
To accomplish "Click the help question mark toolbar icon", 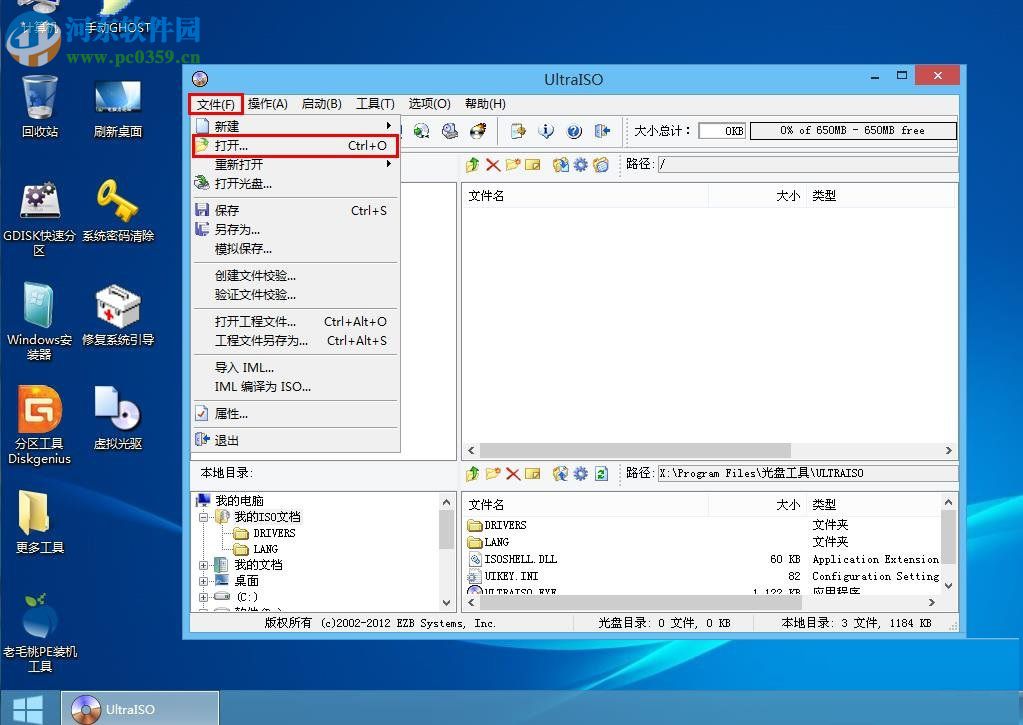I will click(574, 131).
